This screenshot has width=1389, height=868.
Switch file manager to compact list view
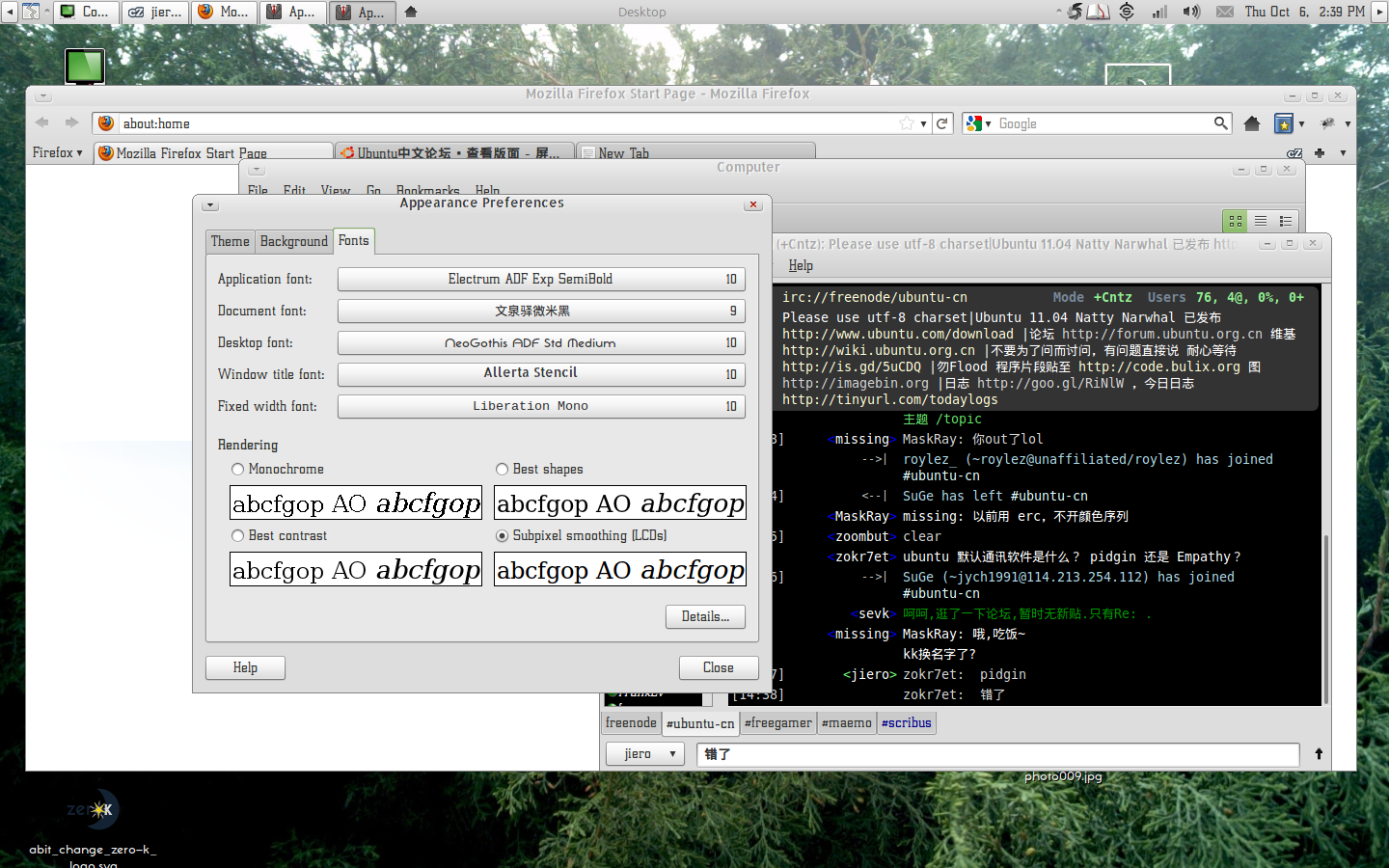click(x=1285, y=221)
